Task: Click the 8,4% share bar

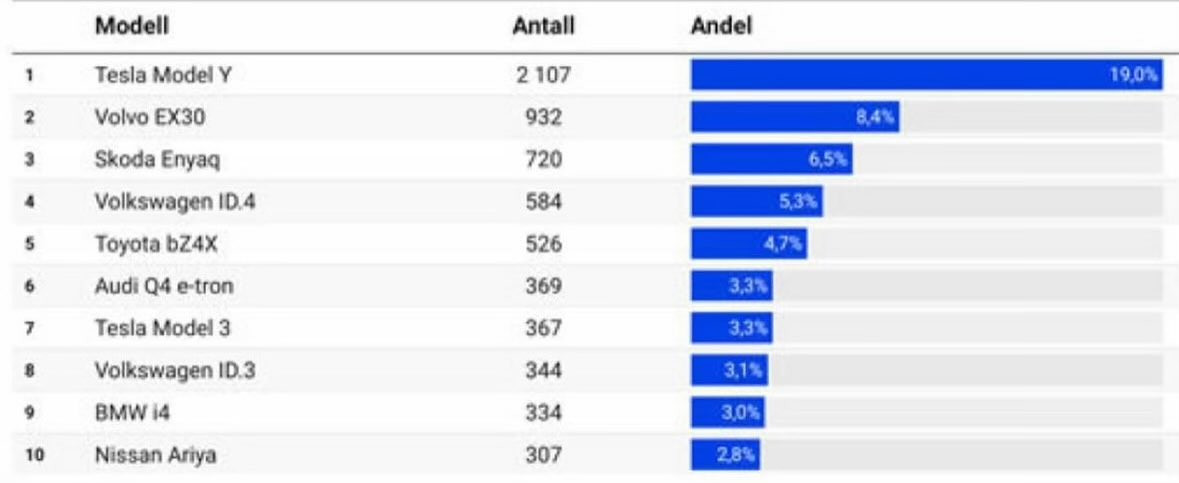Action: 796,117
